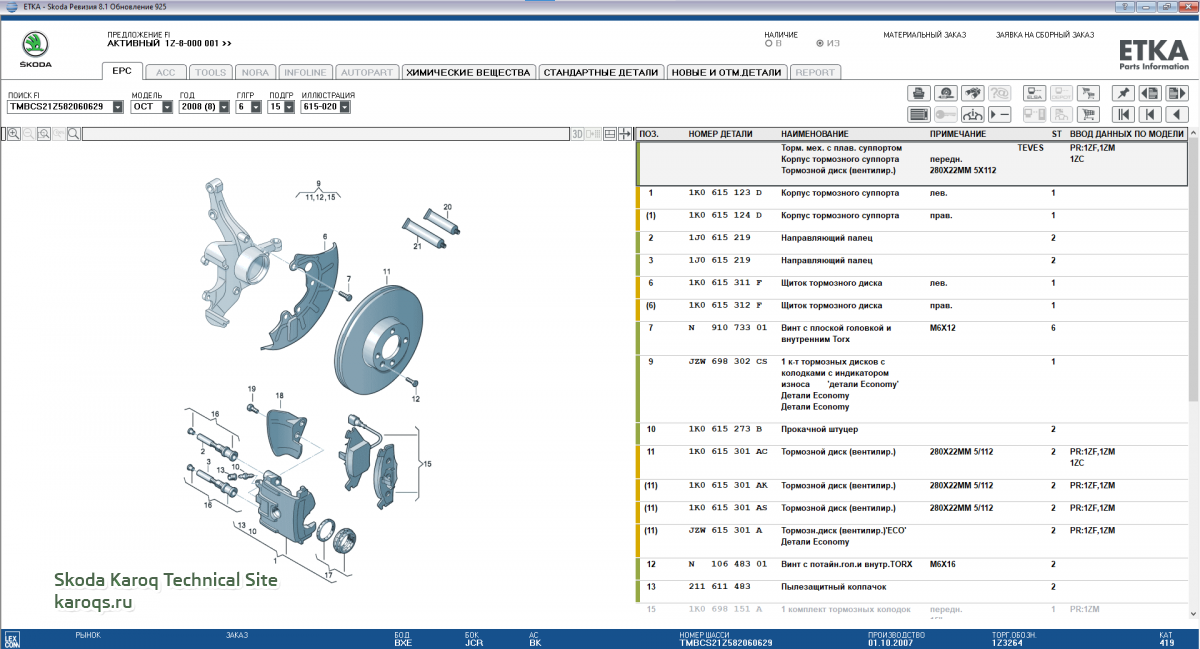1200x649 pixels.
Task: Click the double shopping carts icon
Action: pyautogui.click(x=1089, y=93)
